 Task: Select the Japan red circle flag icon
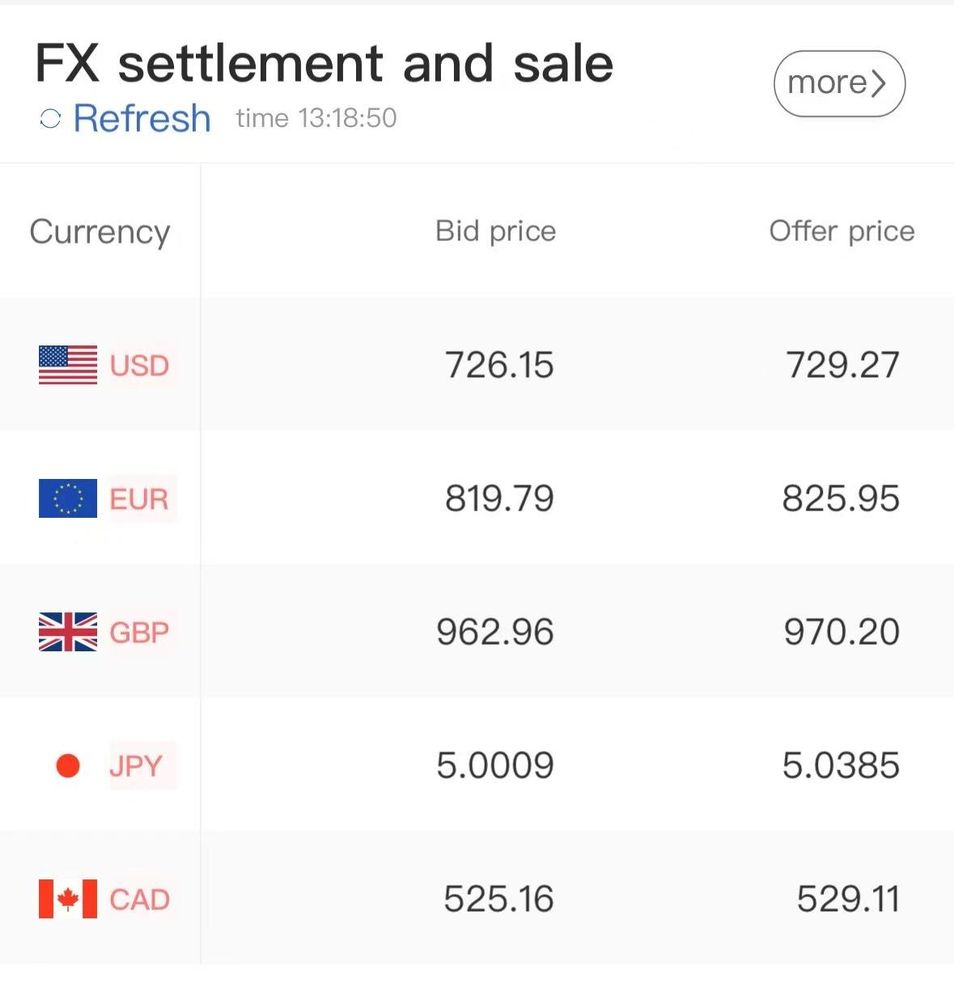68,765
